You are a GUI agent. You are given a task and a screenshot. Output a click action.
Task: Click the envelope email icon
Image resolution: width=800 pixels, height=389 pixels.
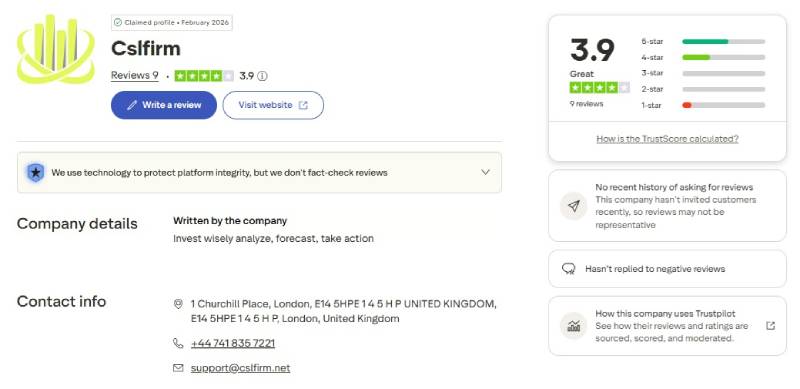point(178,368)
